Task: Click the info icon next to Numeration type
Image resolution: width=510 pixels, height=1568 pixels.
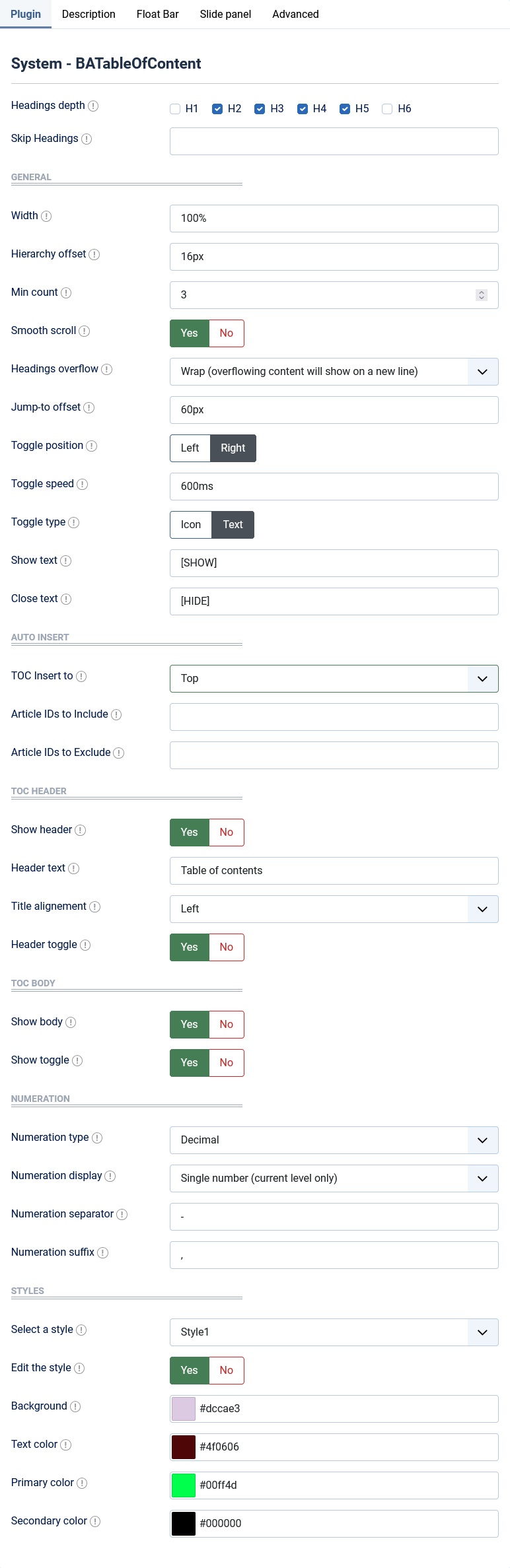Action: (97, 1138)
